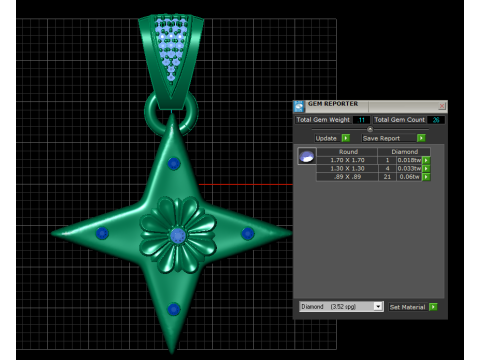The height and width of the screenshot is (360, 480).
Task: Click the green arrow next to Update
Action: 346,138
